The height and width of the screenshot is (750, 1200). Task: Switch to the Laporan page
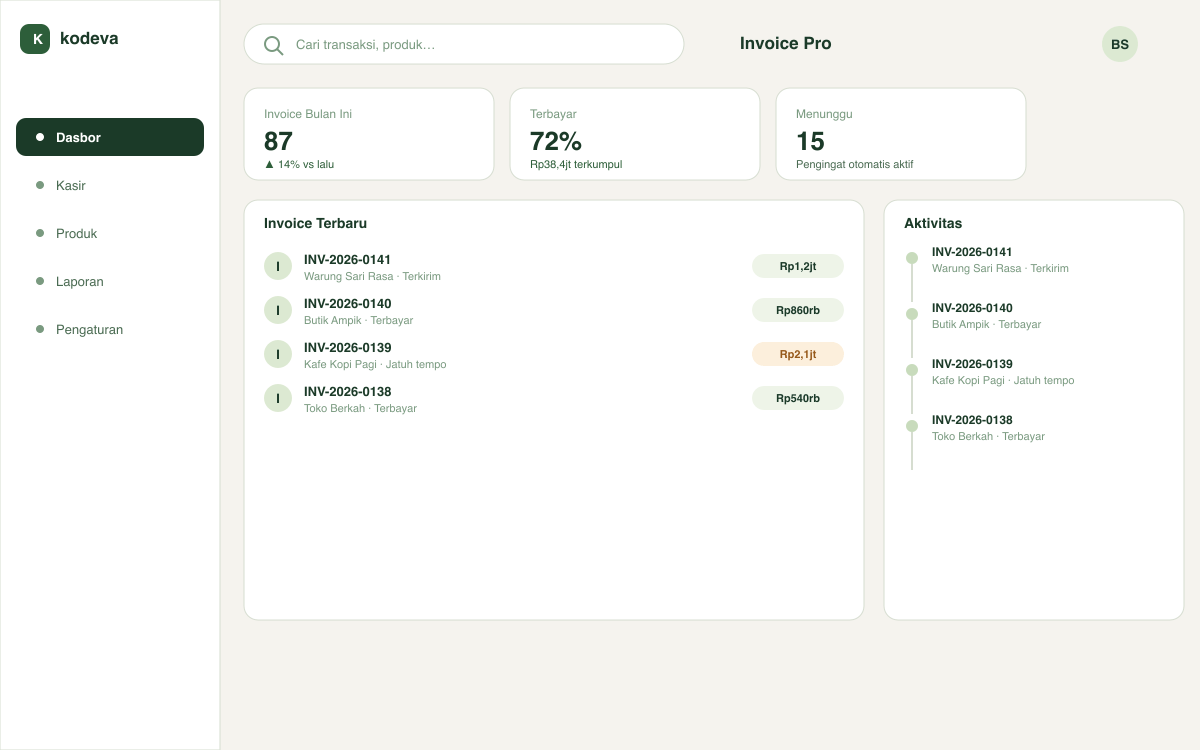click(x=110, y=281)
